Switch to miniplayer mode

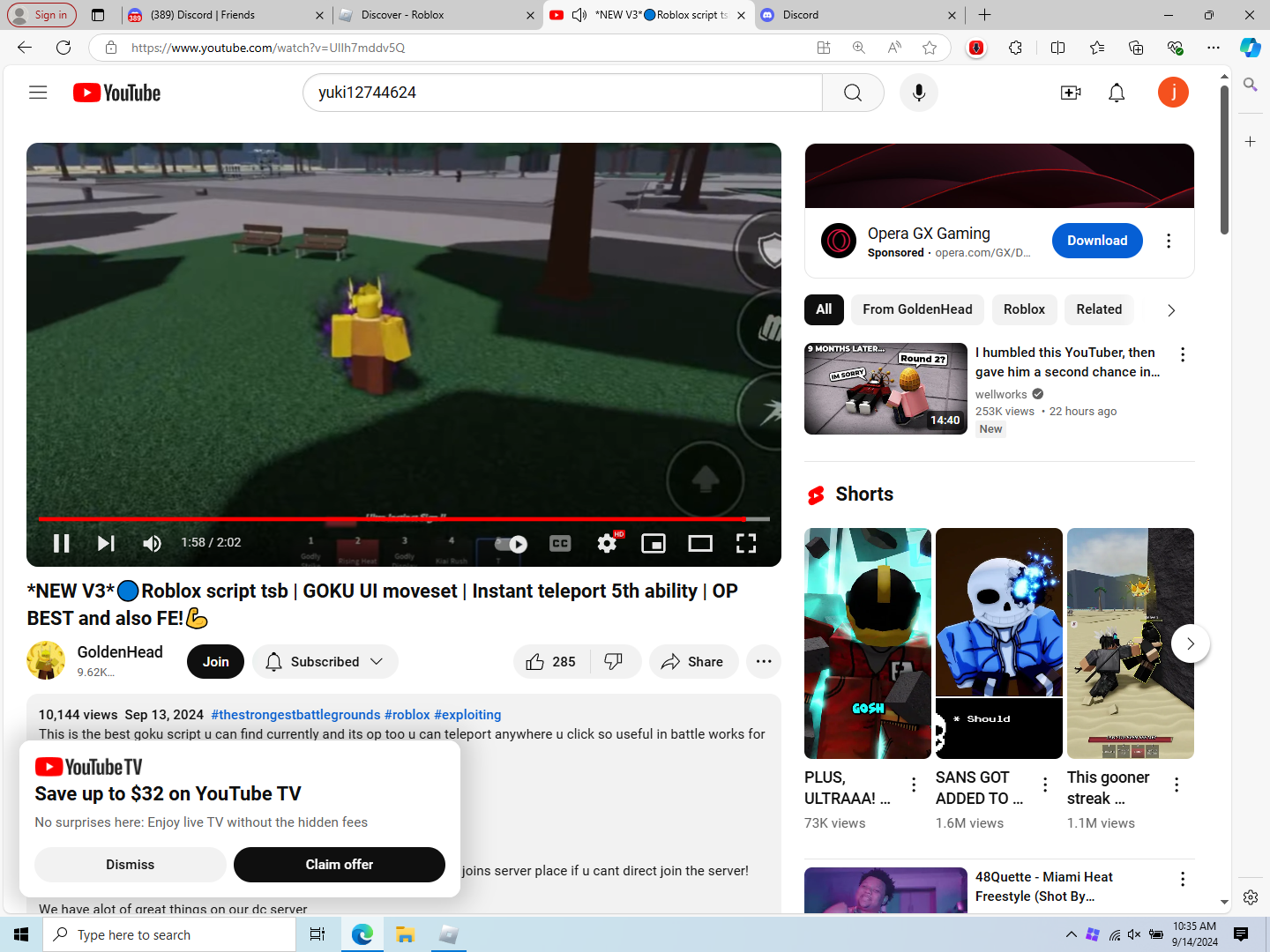pyautogui.click(x=654, y=543)
